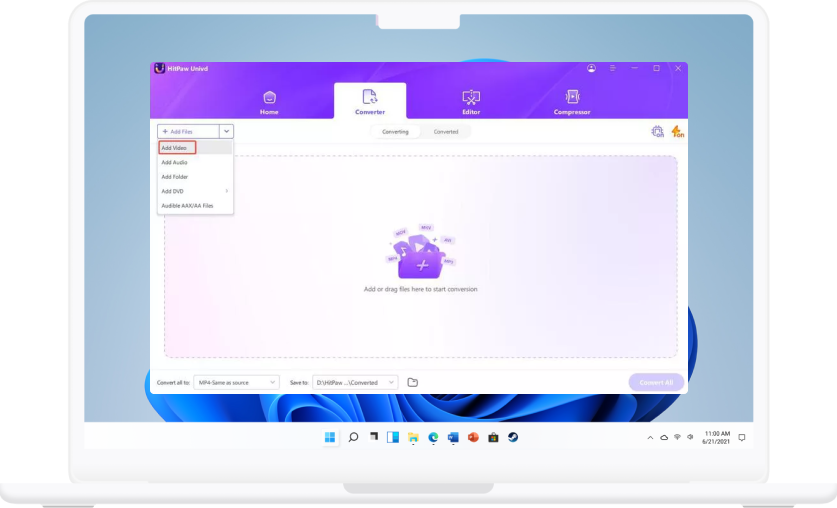The image size is (837, 508).
Task: Click the Add Files button
Action: [x=188, y=131]
